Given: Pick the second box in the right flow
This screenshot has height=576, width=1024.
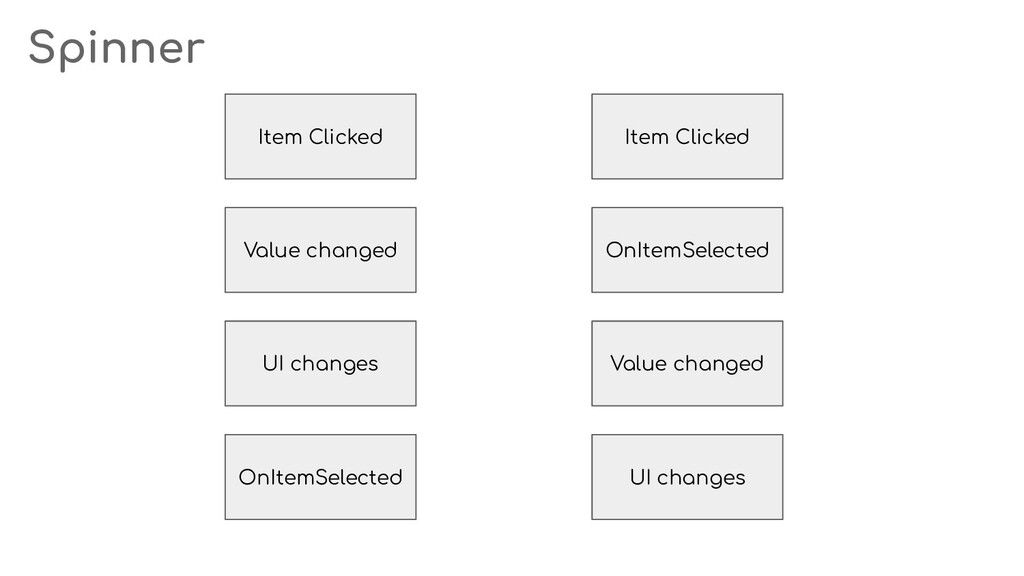Looking at the screenshot, I should point(687,250).
